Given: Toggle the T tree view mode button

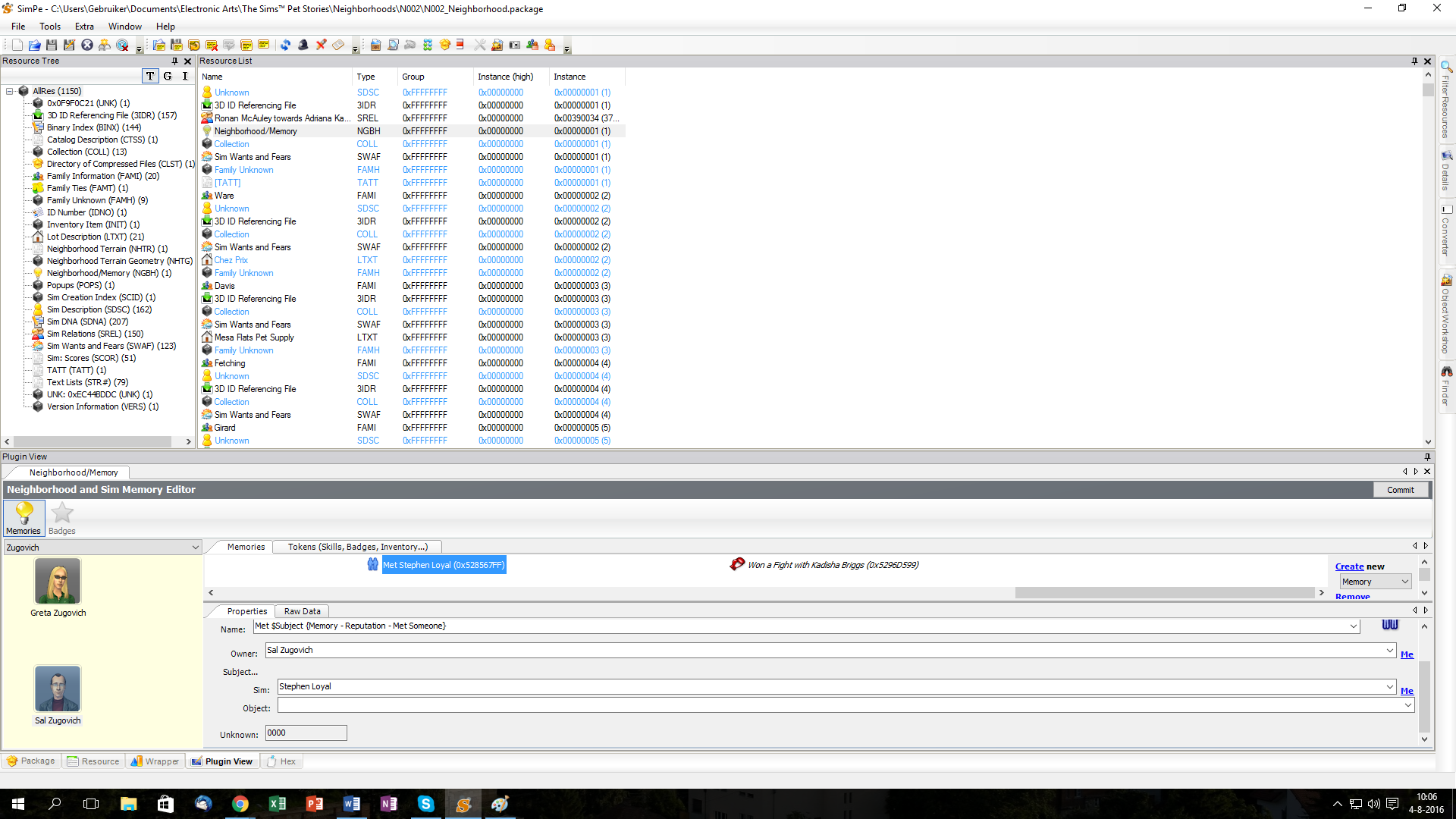Looking at the screenshot, I should click(x=150, y=76).
